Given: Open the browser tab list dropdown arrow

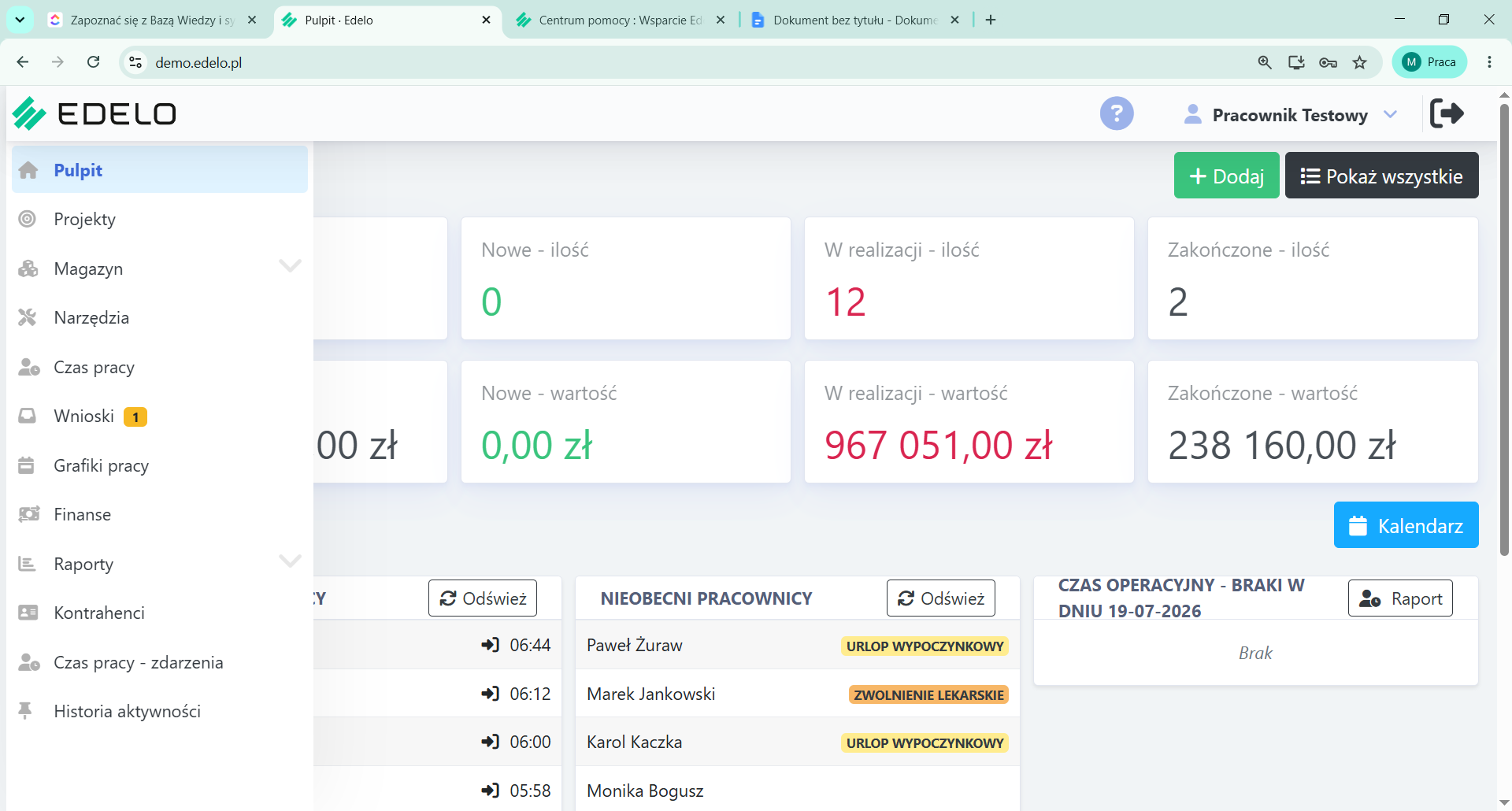Looking at the screenshot, I should click(x=20, y=20).
